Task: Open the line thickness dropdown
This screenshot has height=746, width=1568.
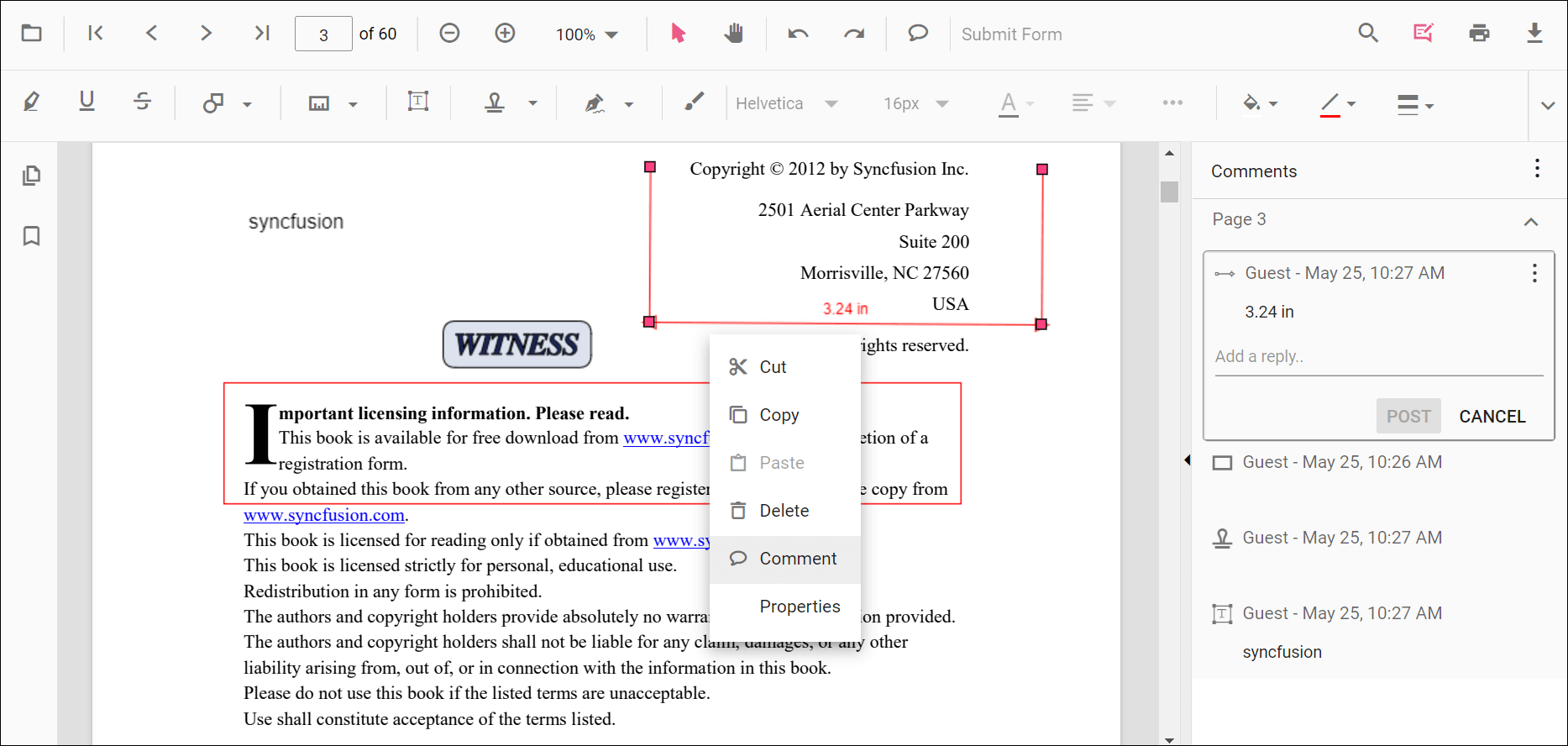Action: point(1415,103)
